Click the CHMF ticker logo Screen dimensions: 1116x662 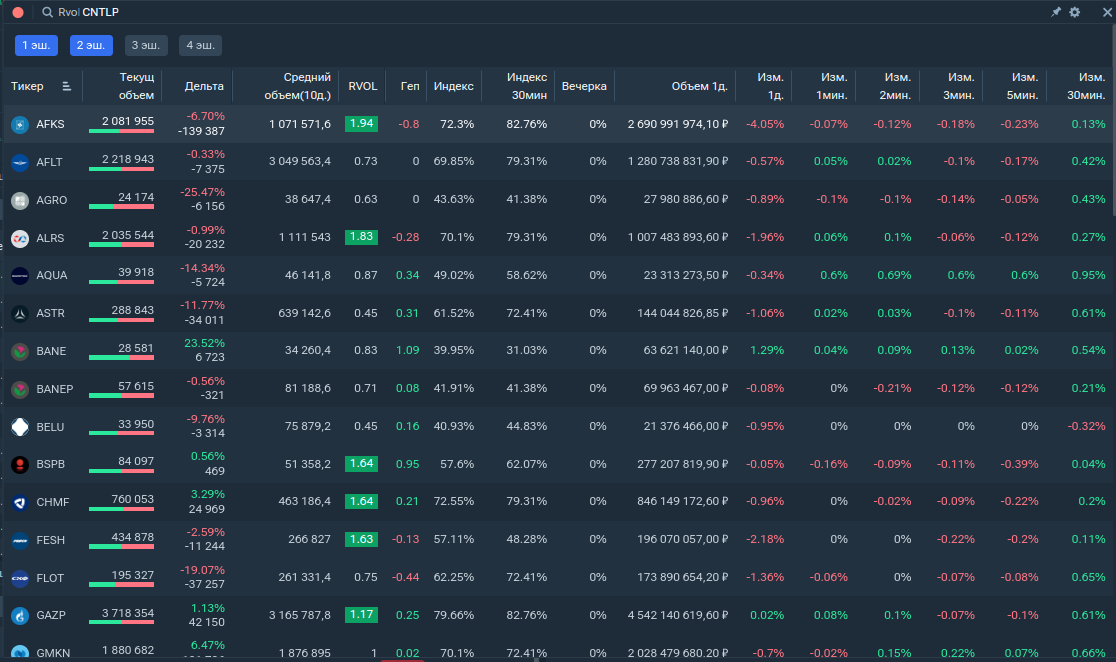point(18,502)
